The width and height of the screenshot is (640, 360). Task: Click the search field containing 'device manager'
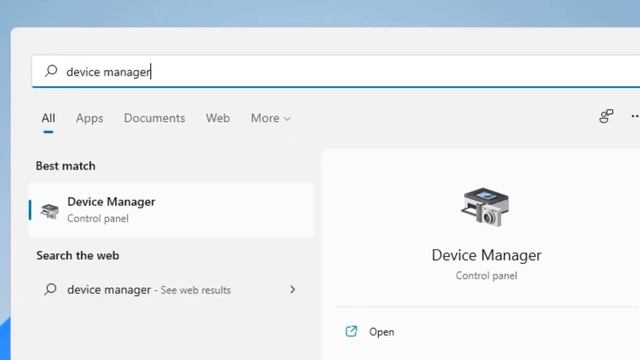[x=336, y=71]
